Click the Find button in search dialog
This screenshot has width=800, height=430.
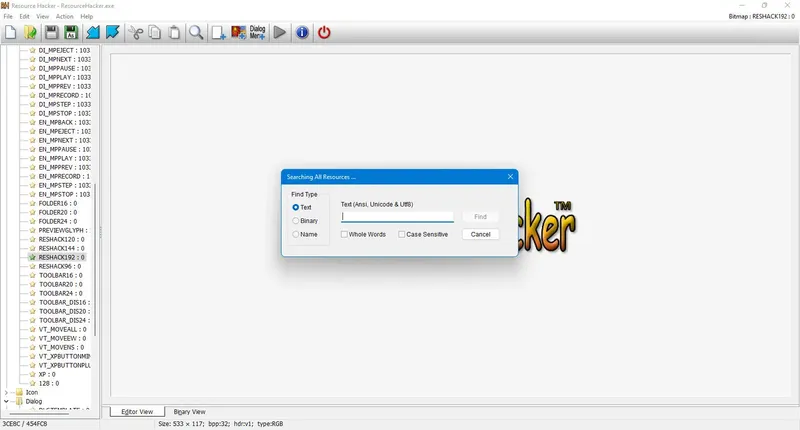point(480,217)
